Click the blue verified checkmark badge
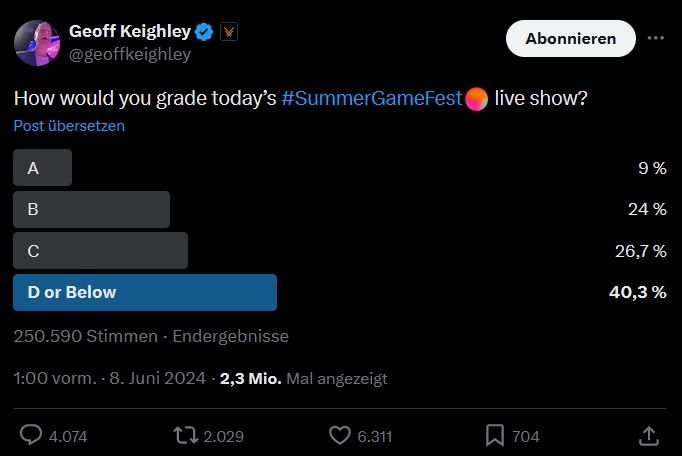 click(203, 32)
